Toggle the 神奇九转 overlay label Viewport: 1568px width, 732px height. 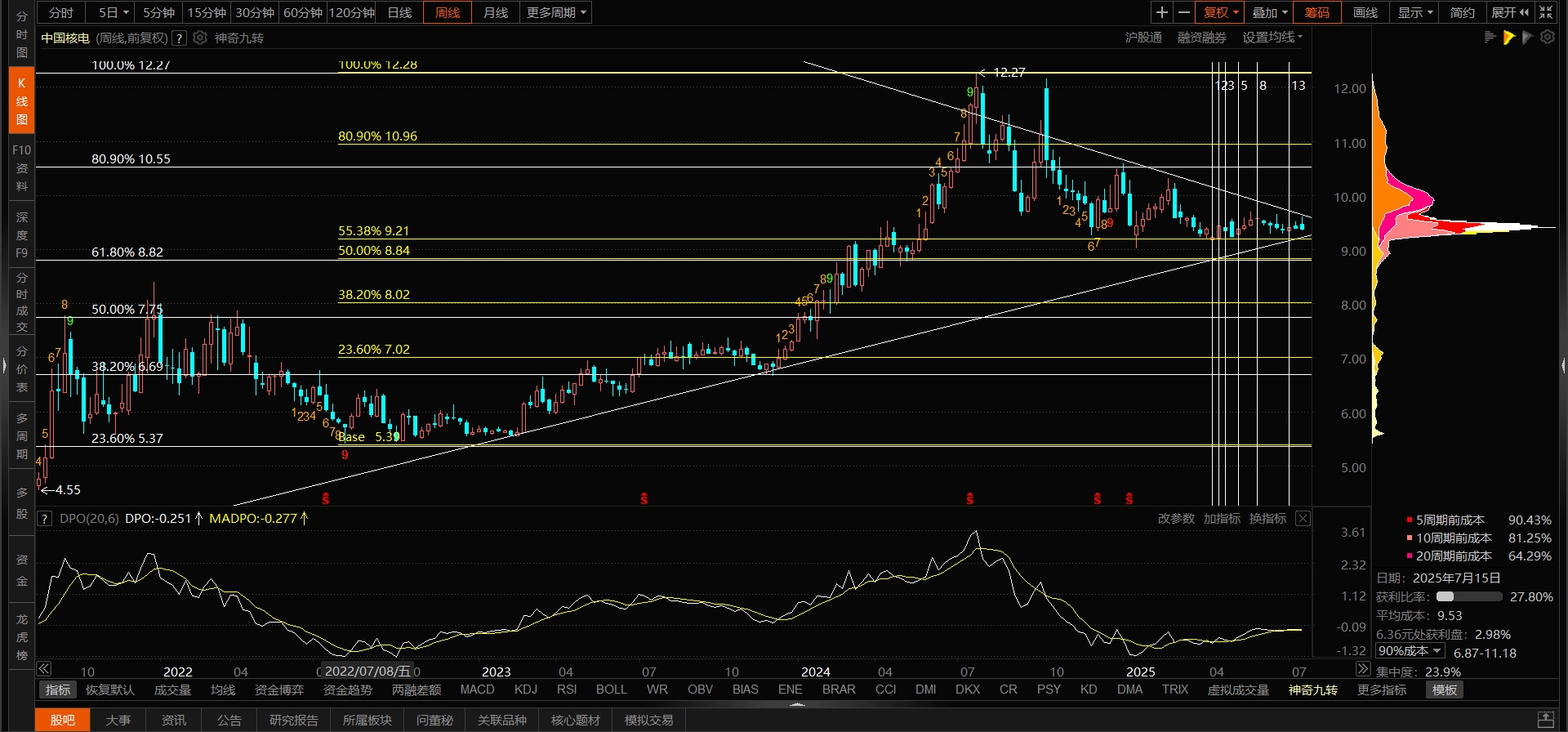pos(239,38)
